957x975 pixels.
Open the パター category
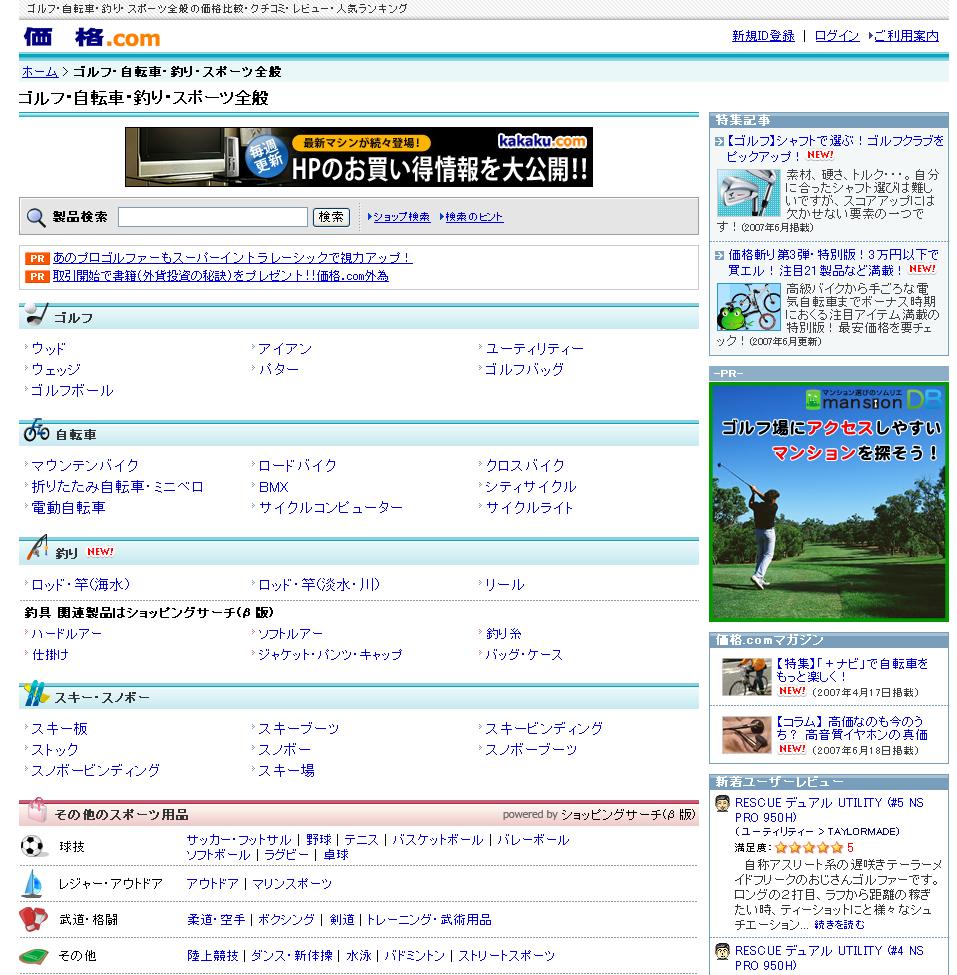(x=279, y=369)
